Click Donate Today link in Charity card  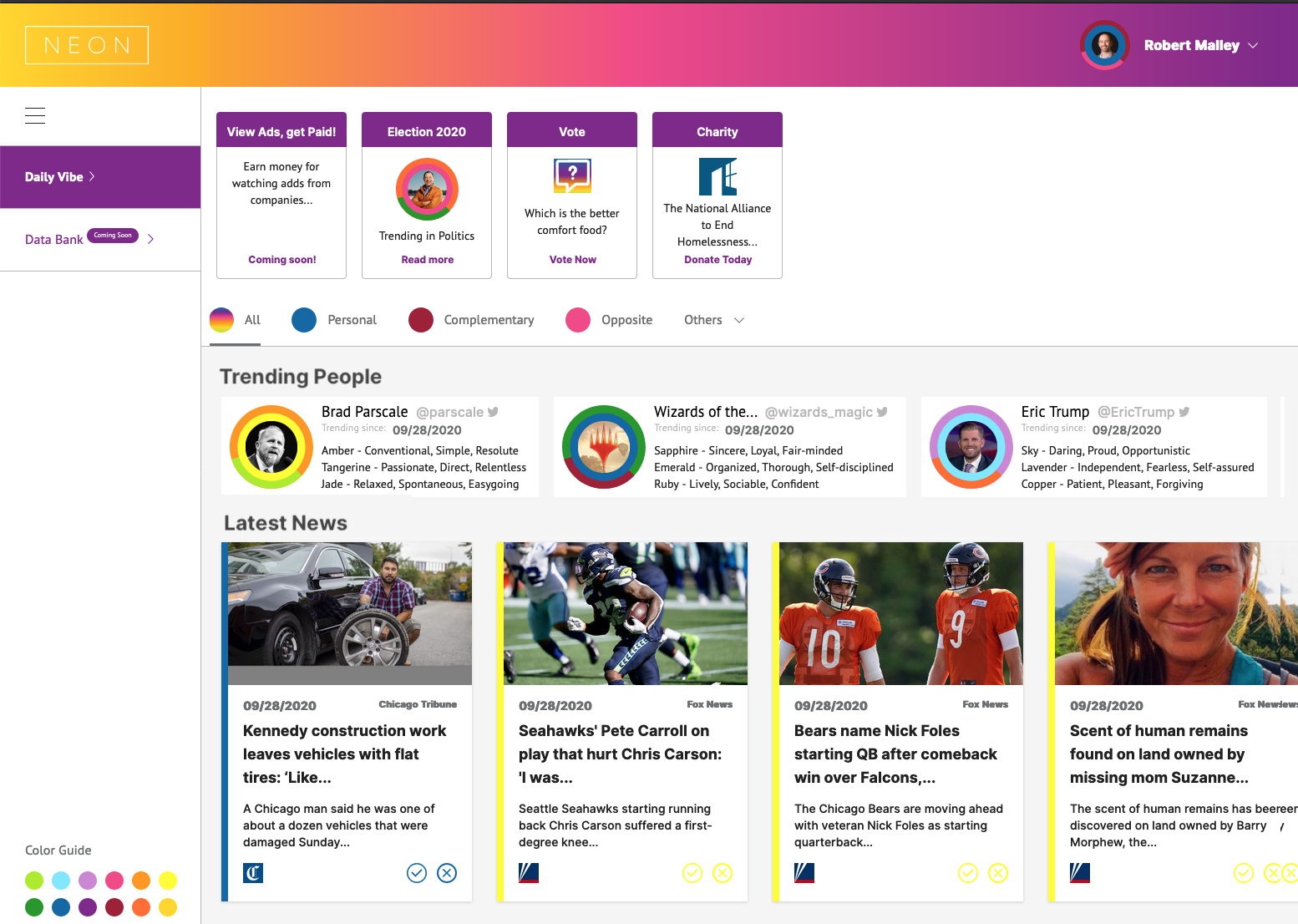pyautogui.click(x=718, y=260)
